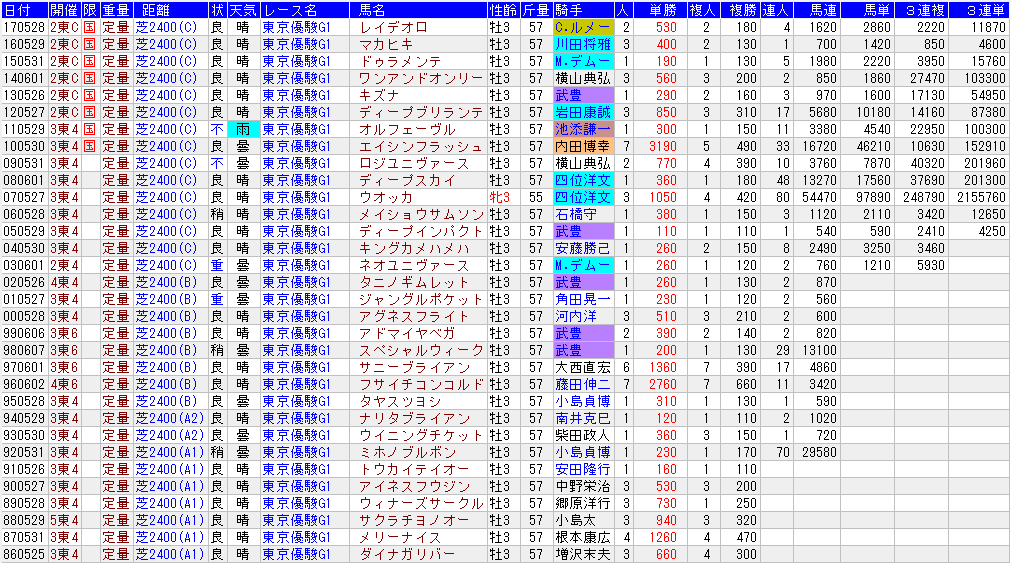
Task: Select horse name ジャングルポケット
Action: coord(421,299)
